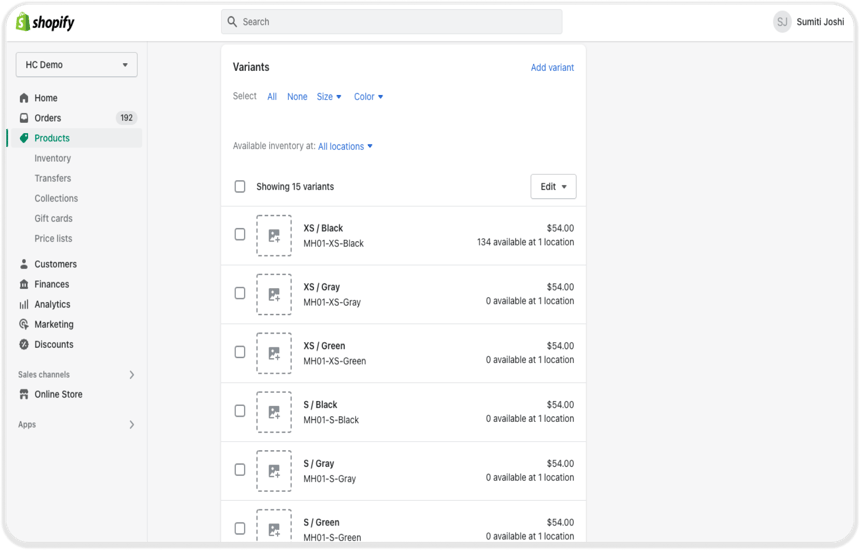This screenshot has height=550, width=860.
Task: Open Home via its house icon
Action: coord(24,98)
